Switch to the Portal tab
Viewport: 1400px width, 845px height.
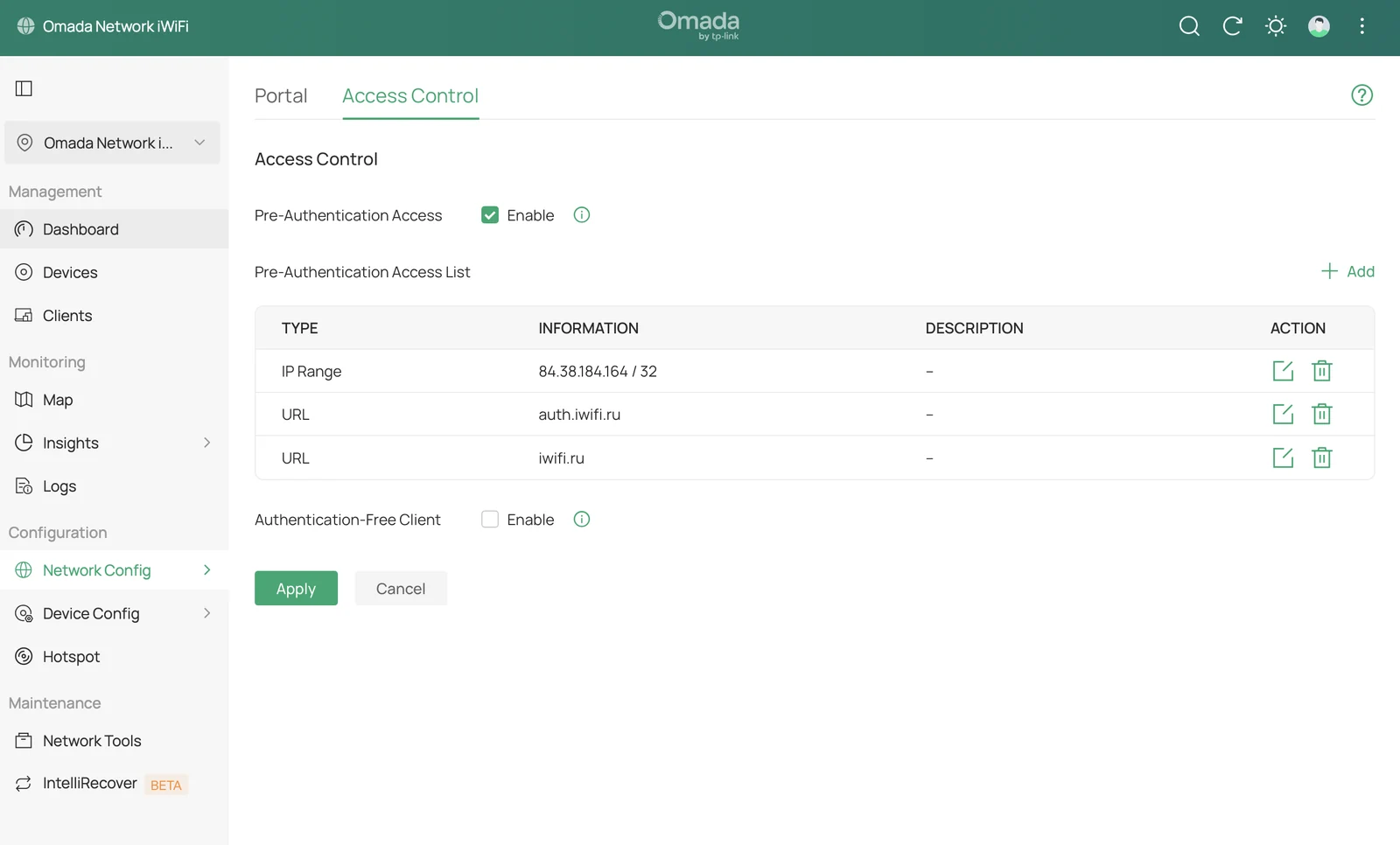281,95
